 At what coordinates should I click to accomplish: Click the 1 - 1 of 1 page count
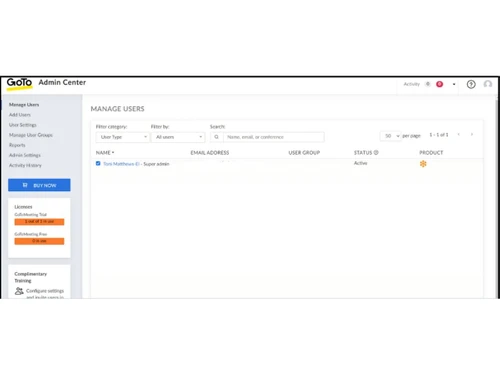pyautogui.click(x=439, y=135)
